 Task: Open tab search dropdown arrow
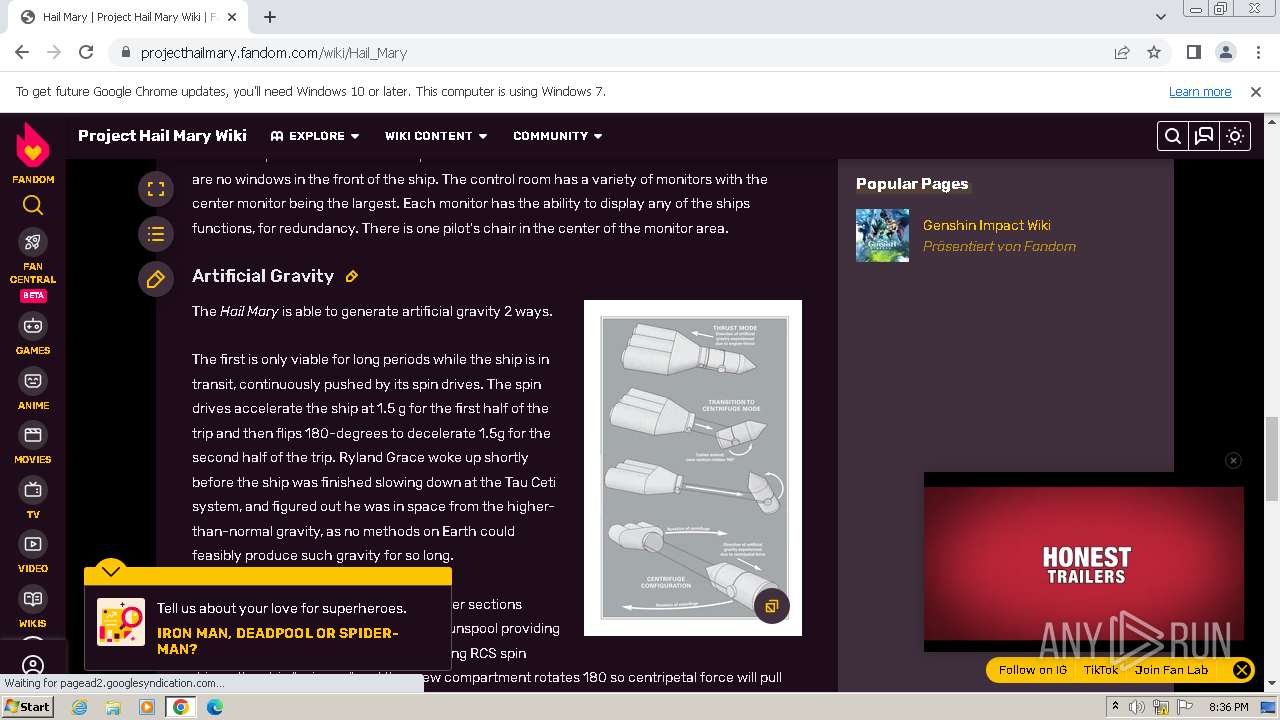pos(1160,16)
